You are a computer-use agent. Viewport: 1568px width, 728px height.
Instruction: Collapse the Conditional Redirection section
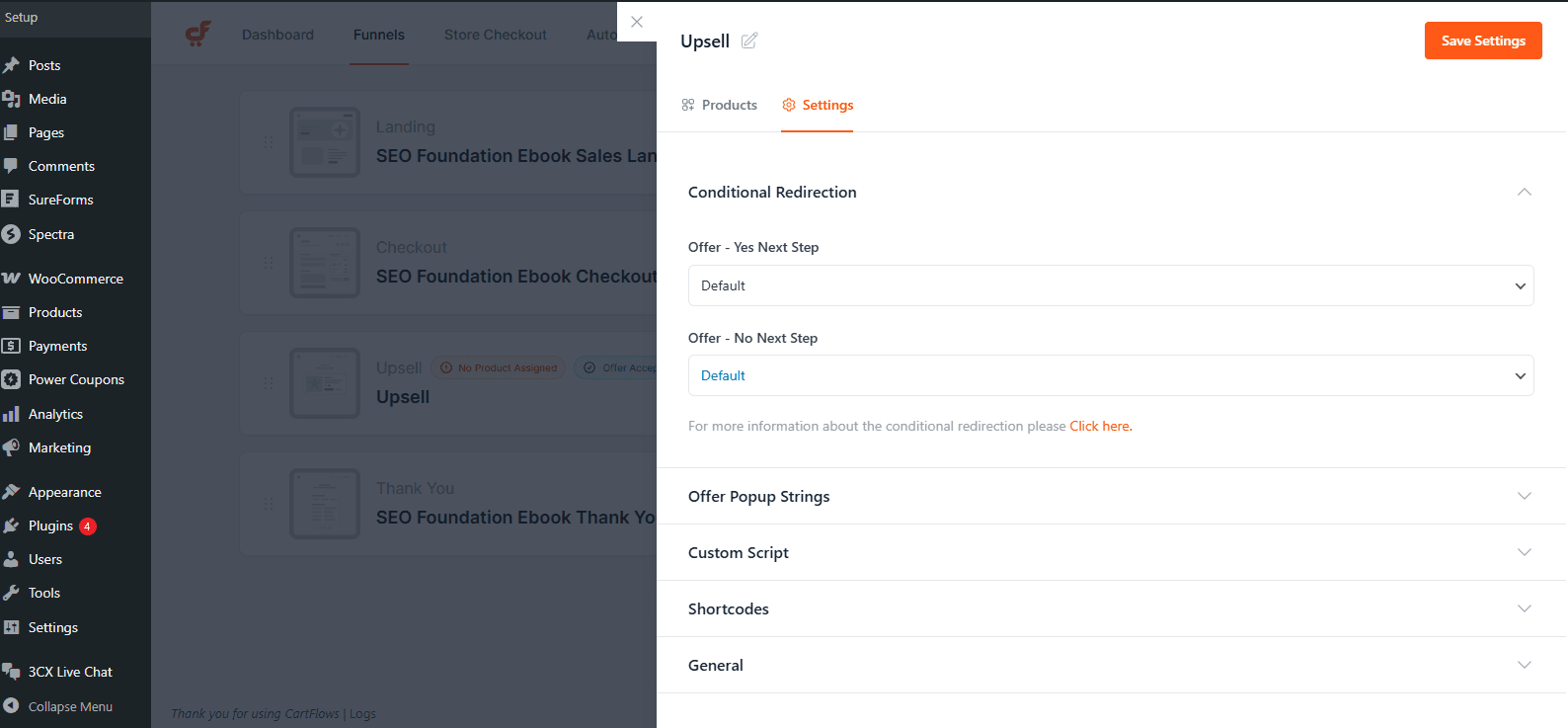click(1524, 192)
